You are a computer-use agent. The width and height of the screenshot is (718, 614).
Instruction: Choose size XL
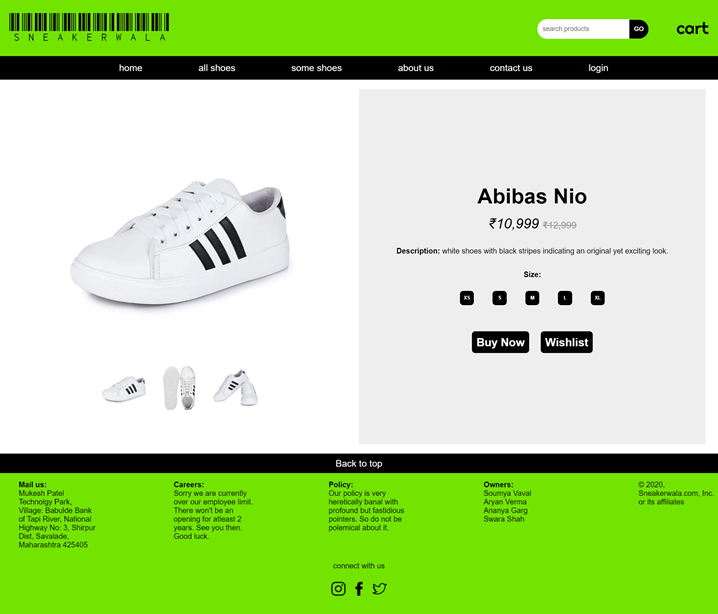coord(598,298)
